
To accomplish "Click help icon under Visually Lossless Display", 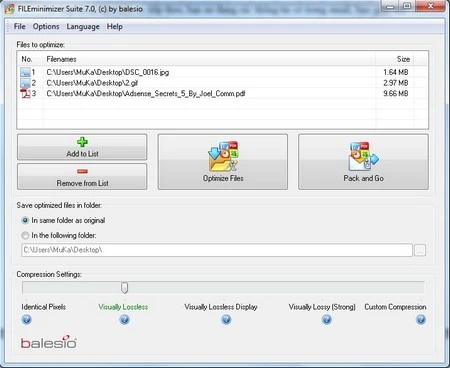I will (x=226, y=320).
